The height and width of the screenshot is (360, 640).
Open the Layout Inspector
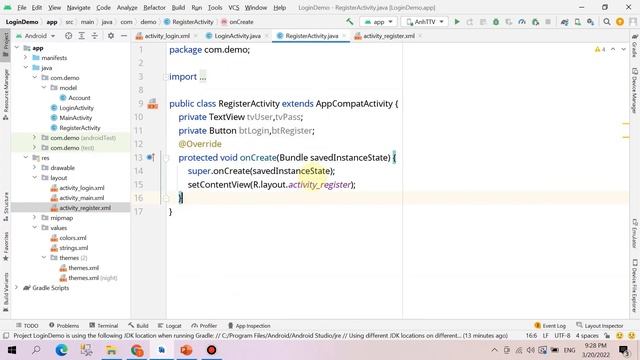(x=600, y=325)
